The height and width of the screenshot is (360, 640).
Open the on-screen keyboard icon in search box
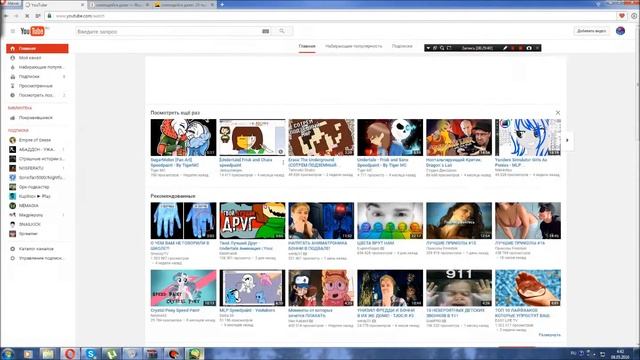pyautogui.click(x=266, y=31)
